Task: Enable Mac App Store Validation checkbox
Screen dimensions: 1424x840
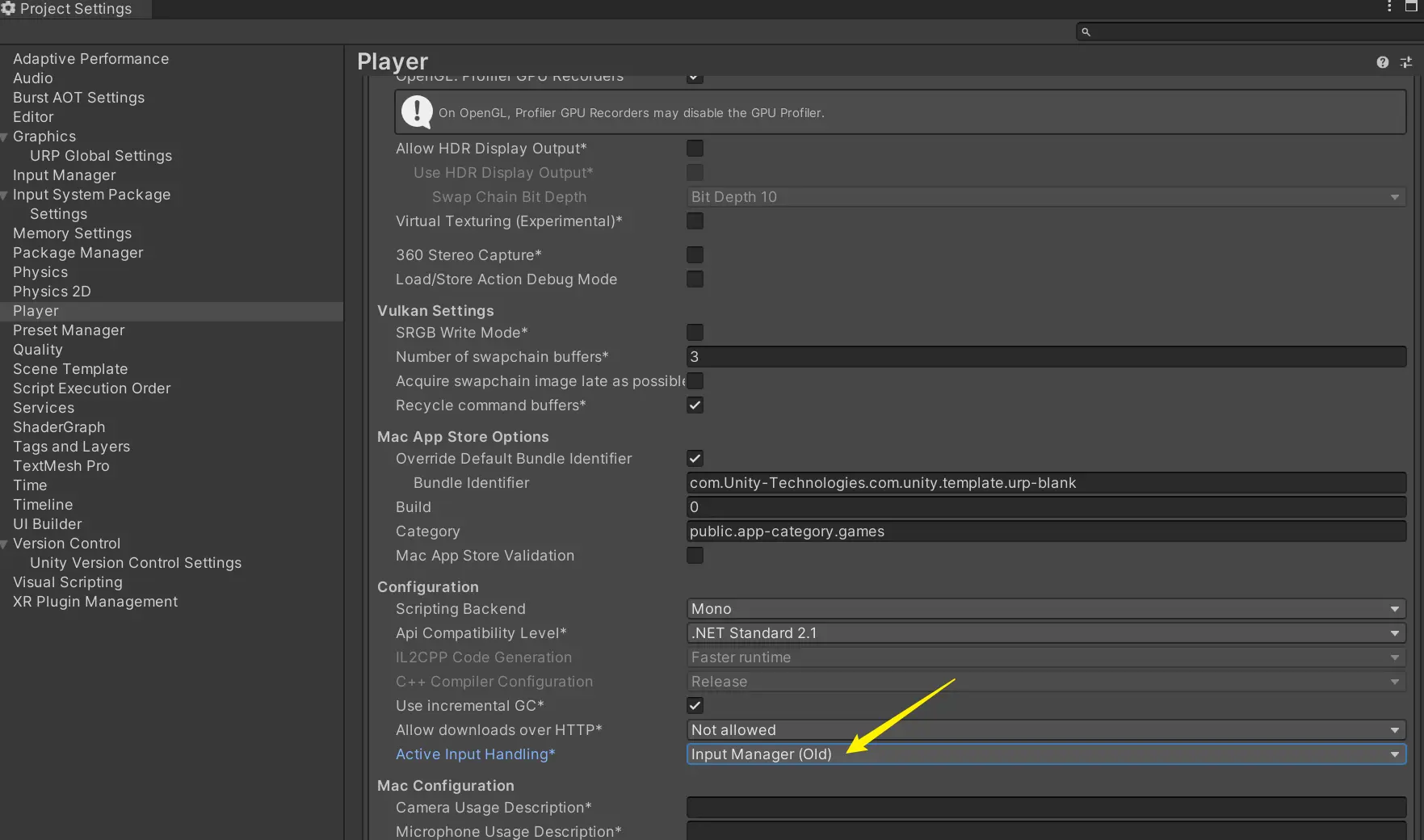Action: pos(695,556)
